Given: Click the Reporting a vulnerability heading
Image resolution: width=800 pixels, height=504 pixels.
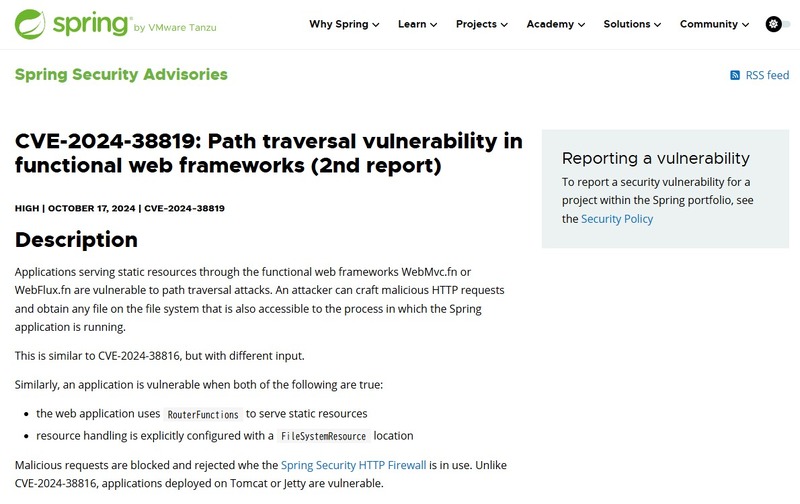Looking at the screenshot, I should 655,158.
